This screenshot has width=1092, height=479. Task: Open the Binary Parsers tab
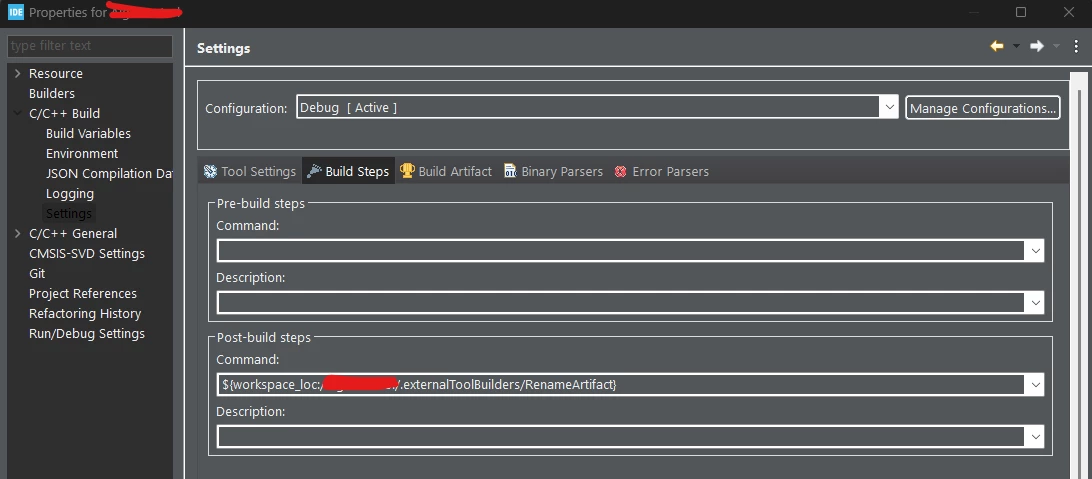coord(554,171)
